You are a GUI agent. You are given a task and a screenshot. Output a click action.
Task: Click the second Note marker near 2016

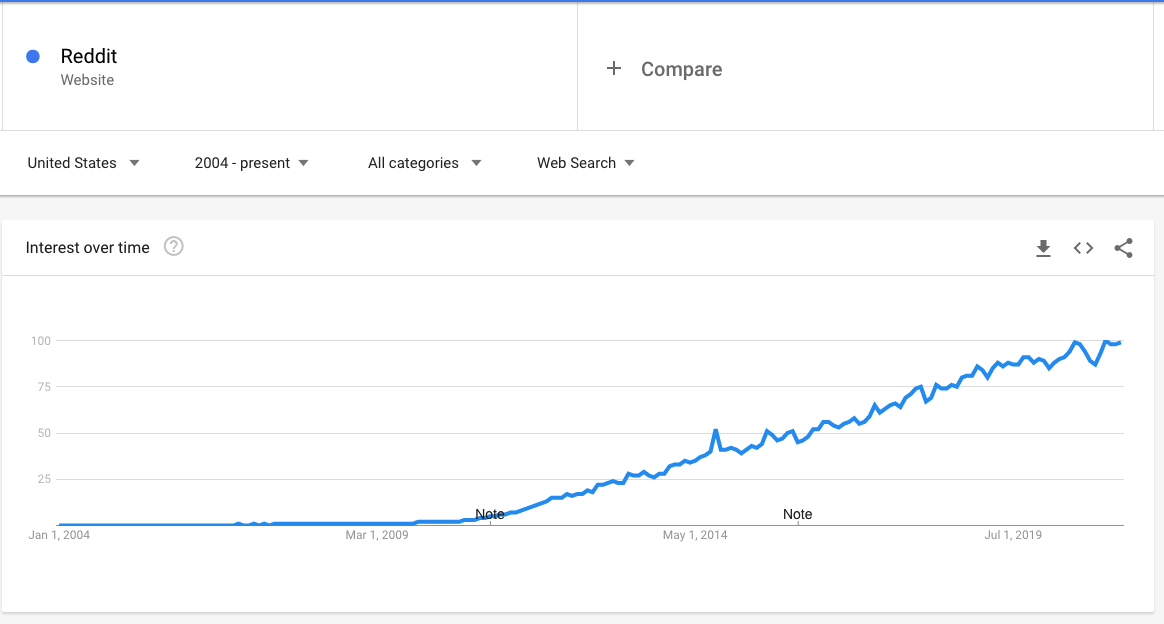797,513
